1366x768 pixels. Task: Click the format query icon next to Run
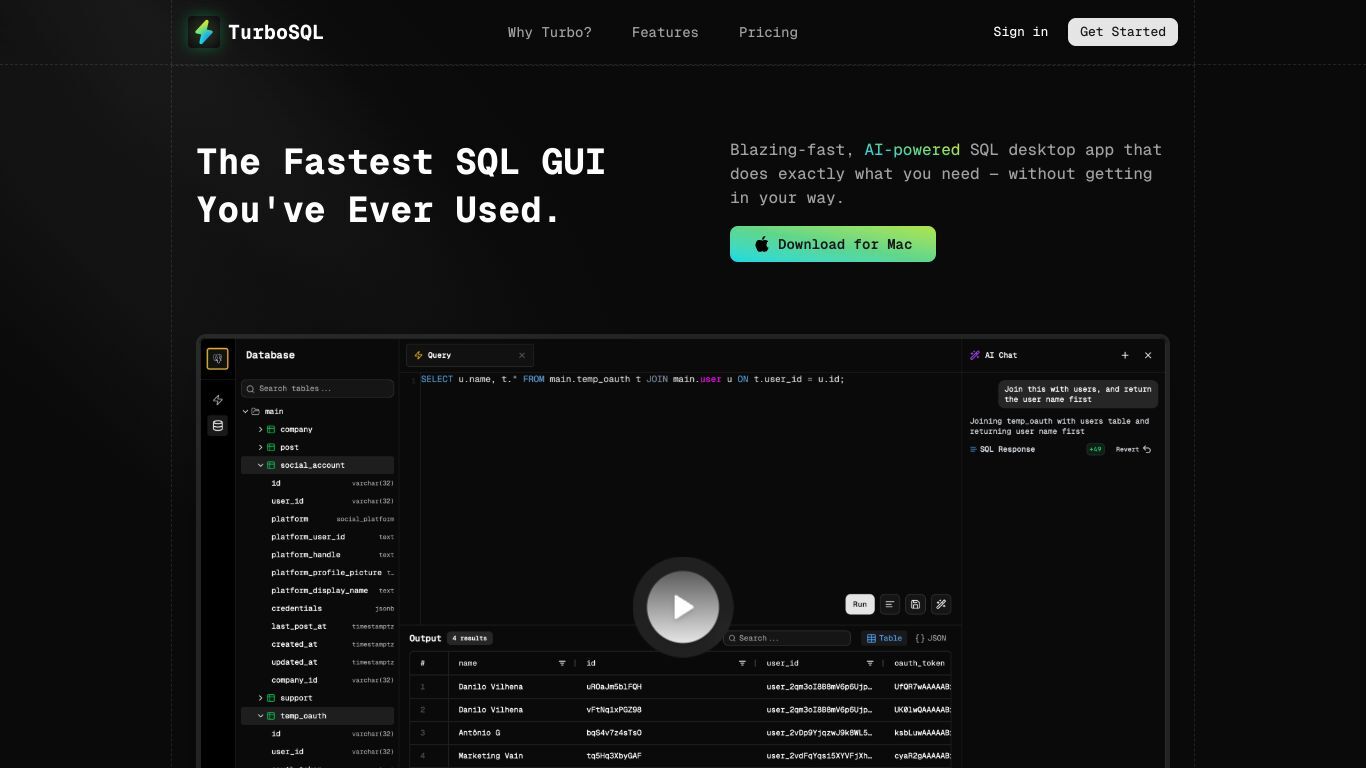click(890, 604)
